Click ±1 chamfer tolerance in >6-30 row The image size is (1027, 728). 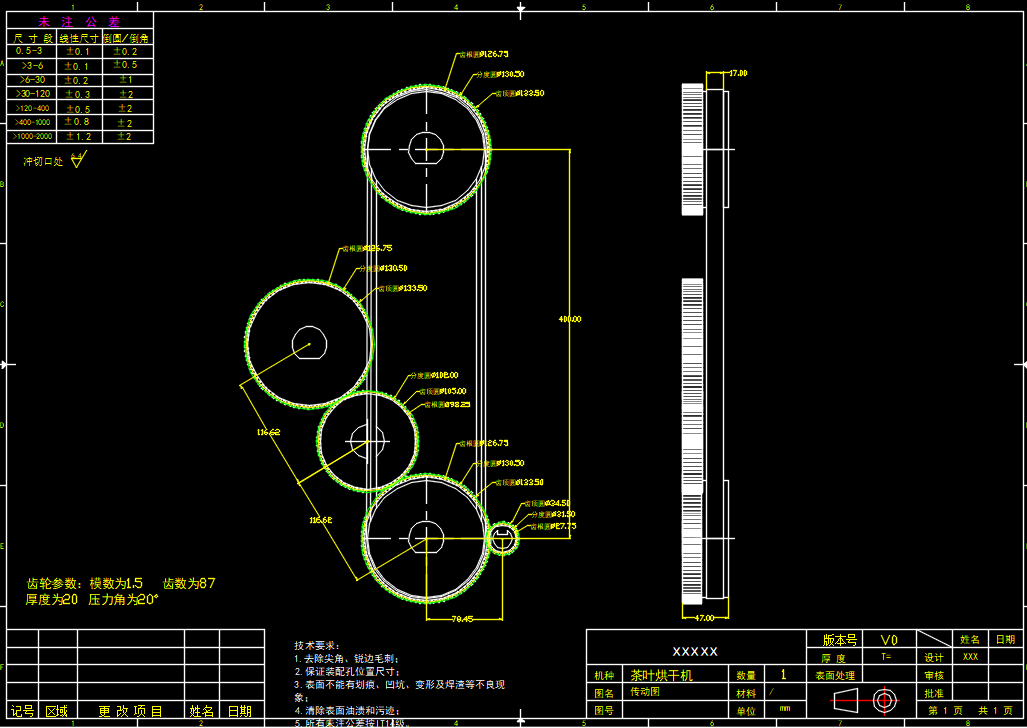pos(126,80)
